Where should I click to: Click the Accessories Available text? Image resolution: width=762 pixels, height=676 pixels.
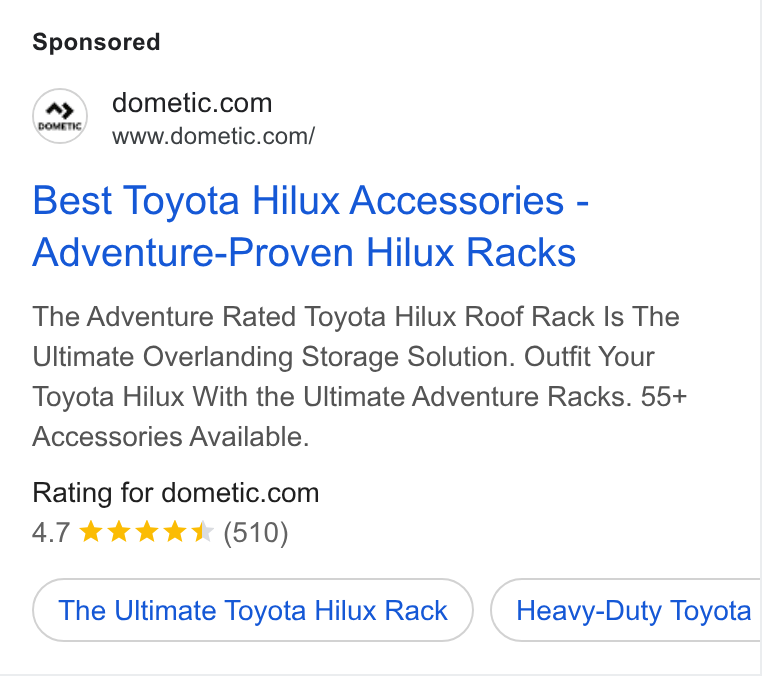pyautogui.click(x=171, y=436)
